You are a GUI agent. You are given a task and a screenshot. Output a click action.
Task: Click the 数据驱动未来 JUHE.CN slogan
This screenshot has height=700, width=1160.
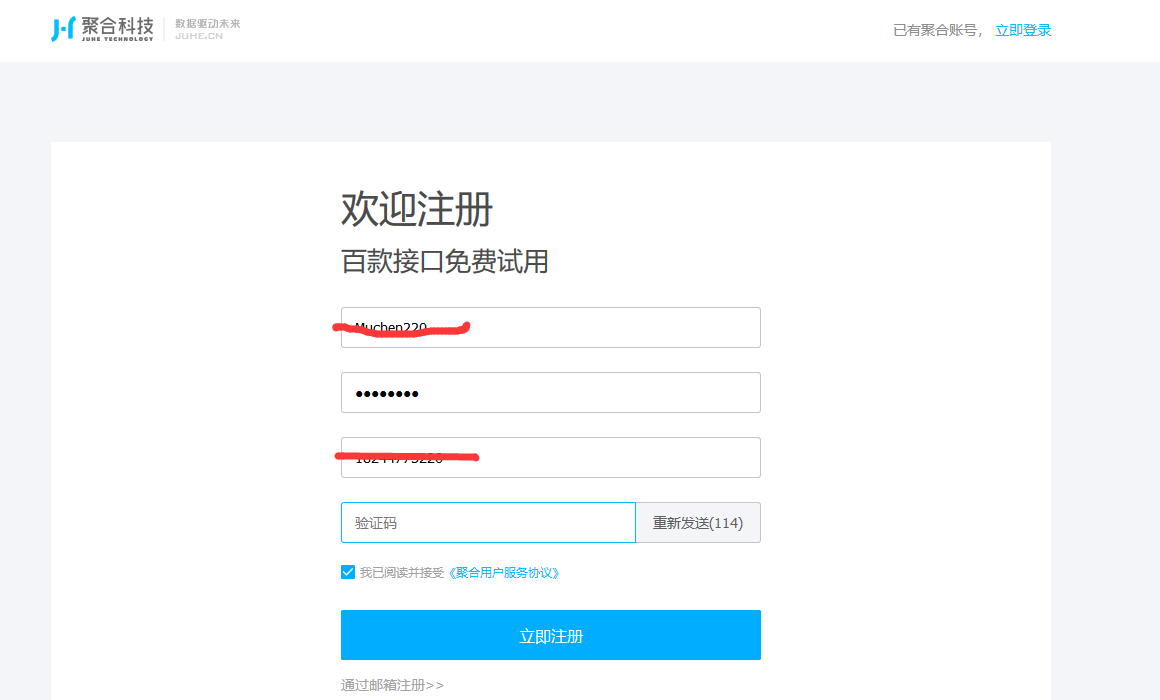pos(207,29)
